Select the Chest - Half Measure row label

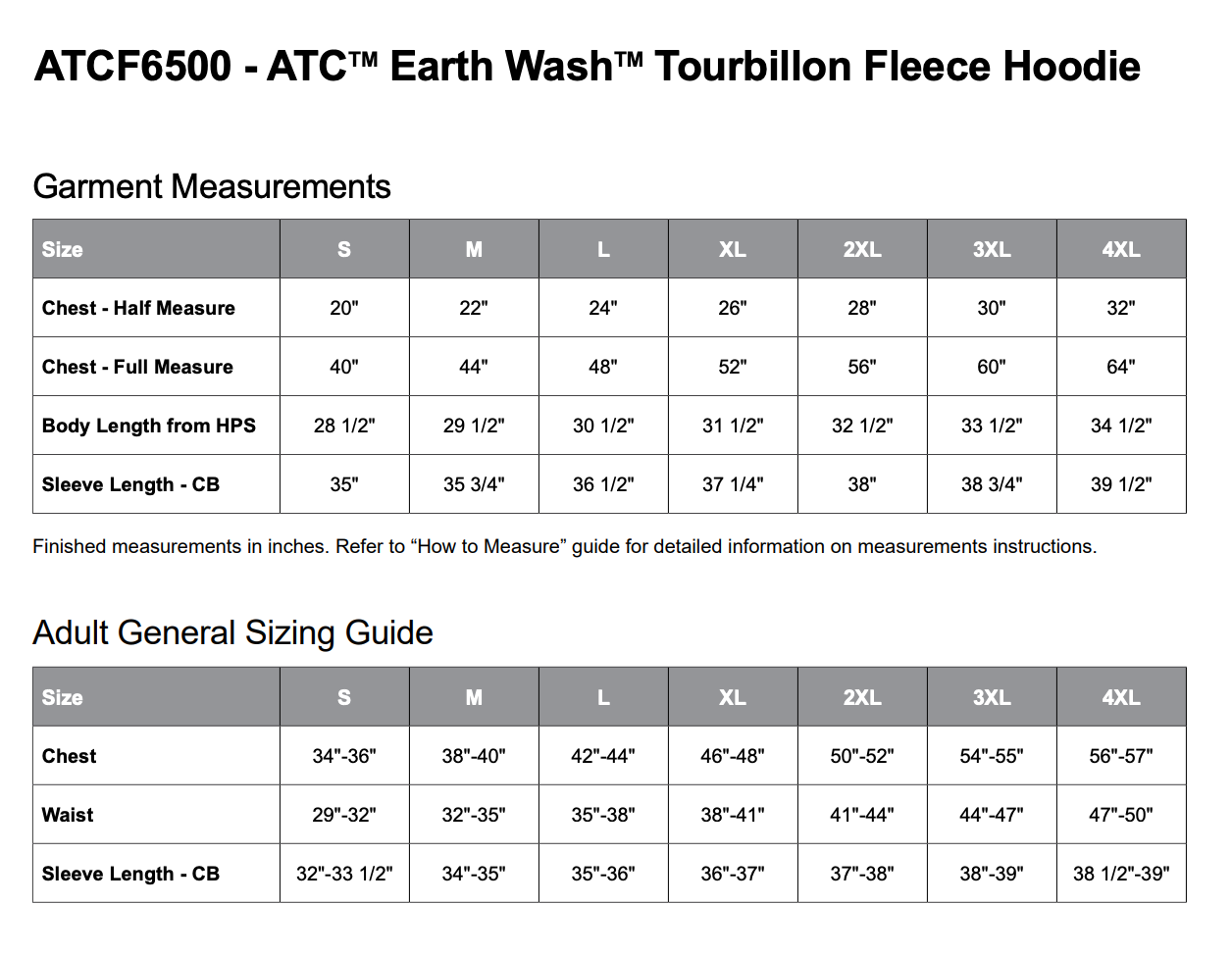[138, 308]
